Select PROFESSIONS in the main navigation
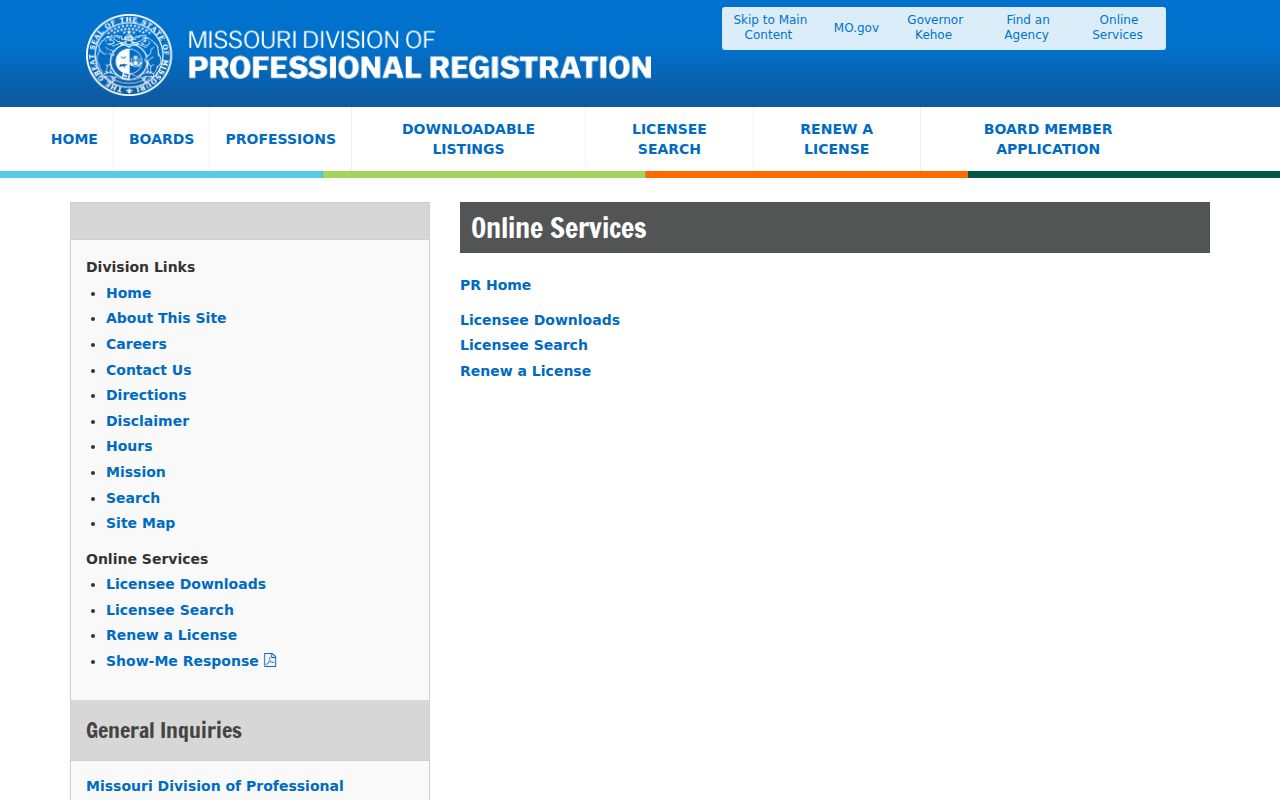 (281, 139)
